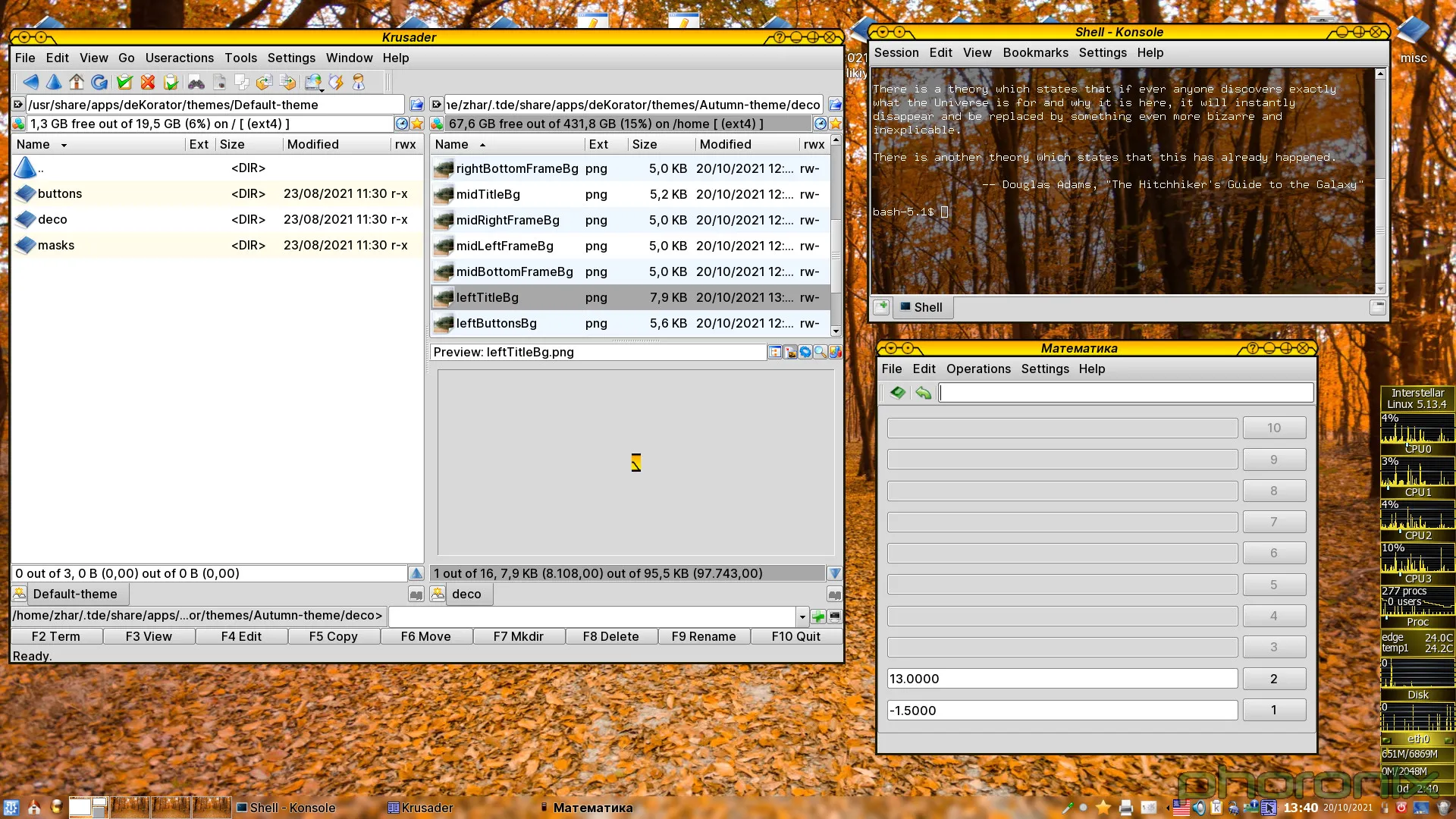Sort right panel by Size column

coord(661,144)
